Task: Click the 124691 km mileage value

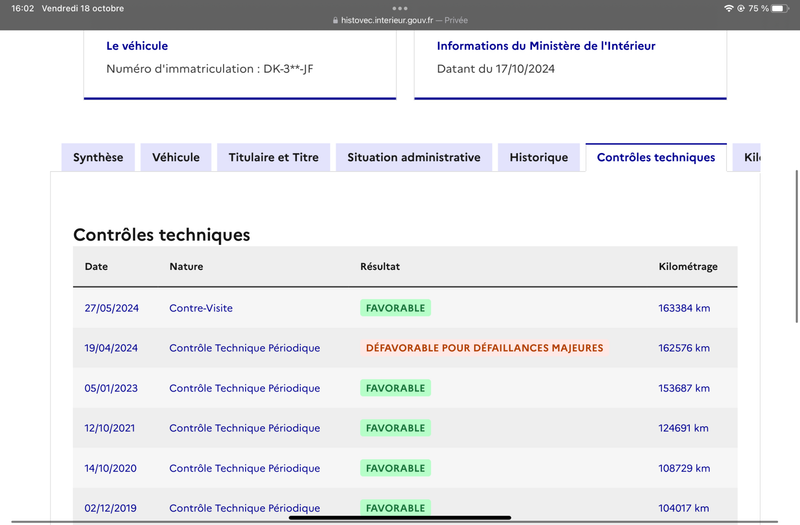Action: point(683,428)
